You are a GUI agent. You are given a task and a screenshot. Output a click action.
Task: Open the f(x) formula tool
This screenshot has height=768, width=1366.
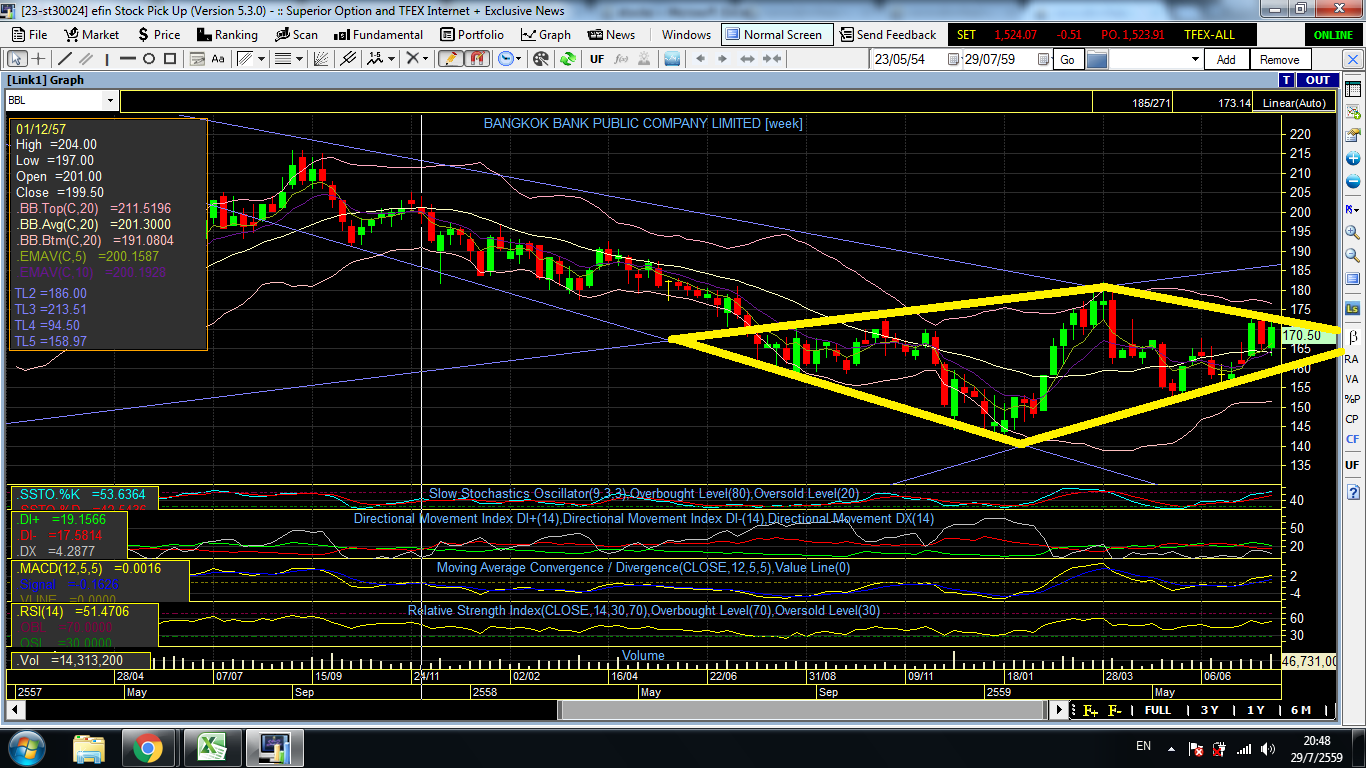(x=621, y=59)
